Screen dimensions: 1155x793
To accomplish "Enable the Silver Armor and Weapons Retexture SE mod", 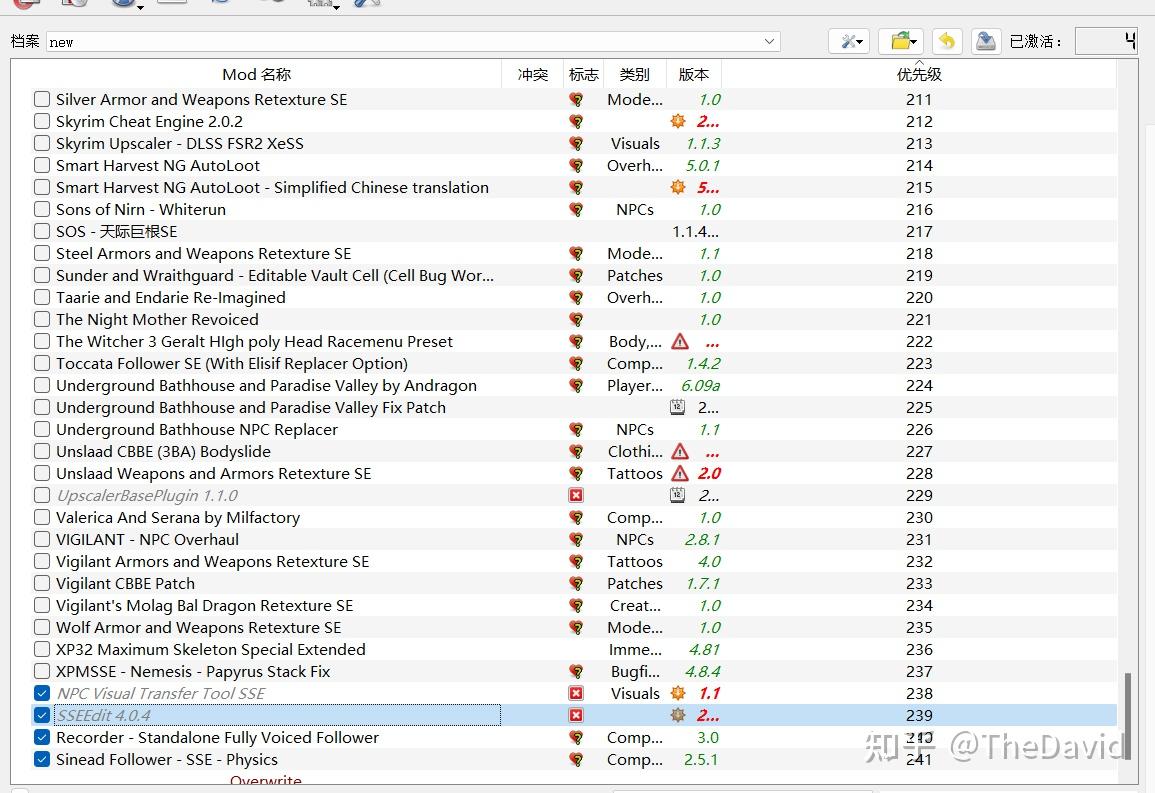I will (41, 99).
